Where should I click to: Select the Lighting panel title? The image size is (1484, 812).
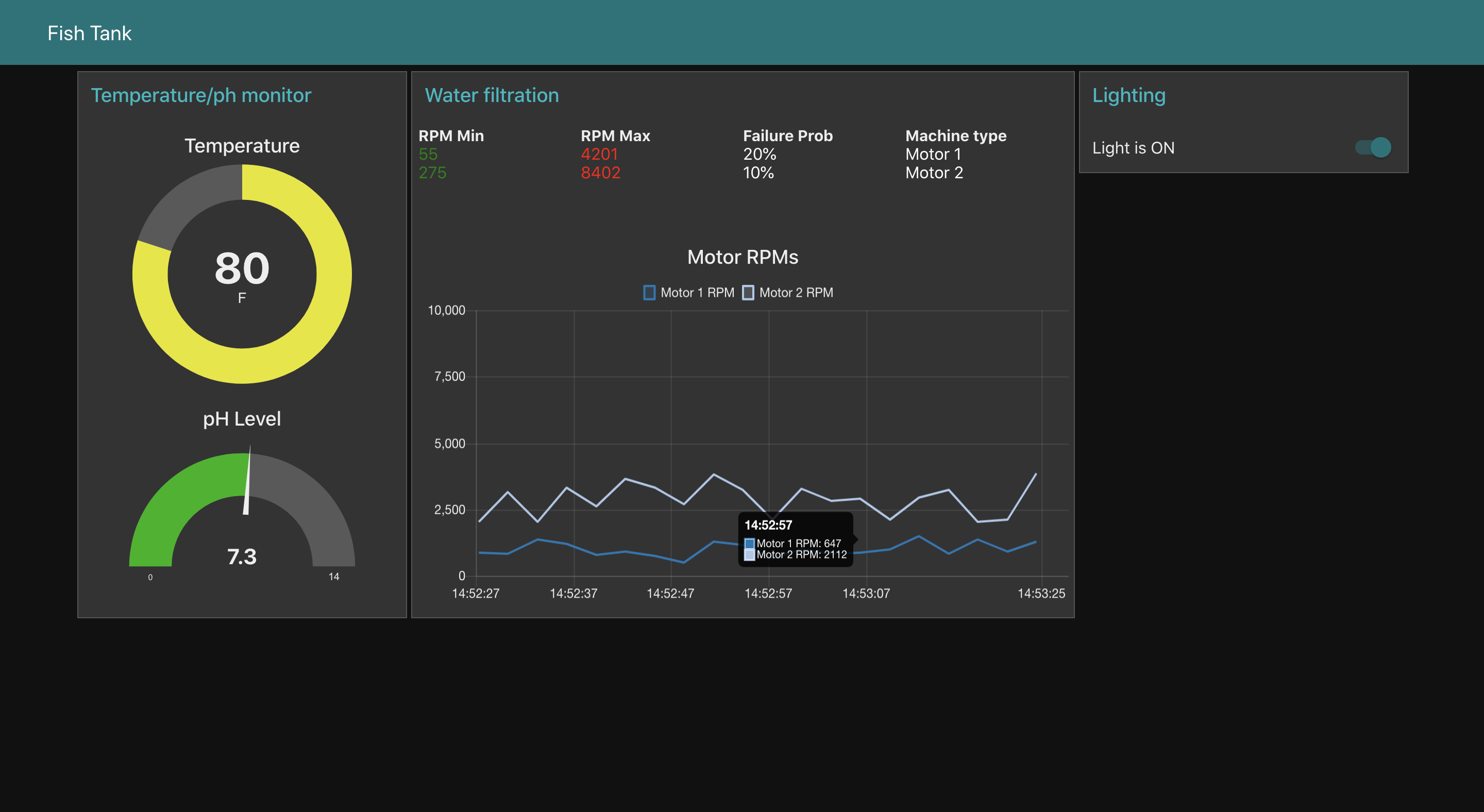click(1128, 95)
